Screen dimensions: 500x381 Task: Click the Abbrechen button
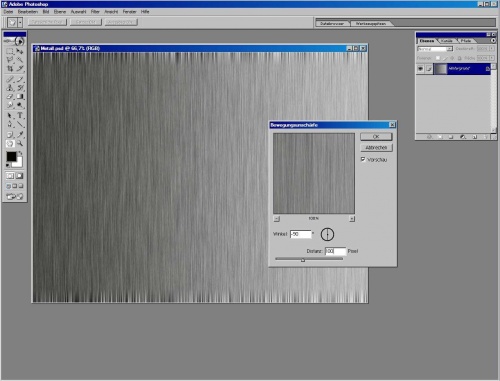point(376,148)
